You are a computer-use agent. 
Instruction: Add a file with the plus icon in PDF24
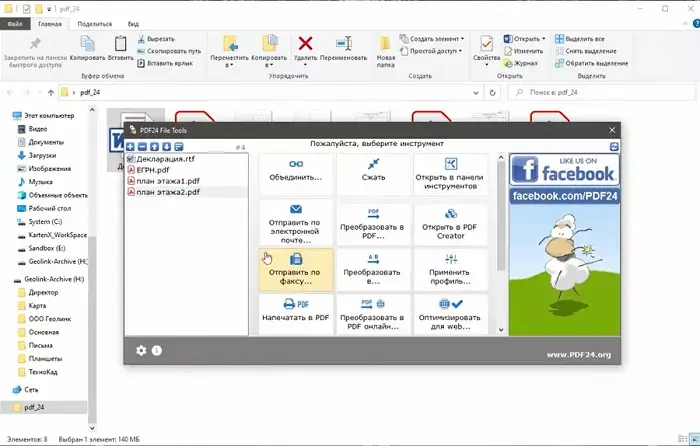coord(130,146)
